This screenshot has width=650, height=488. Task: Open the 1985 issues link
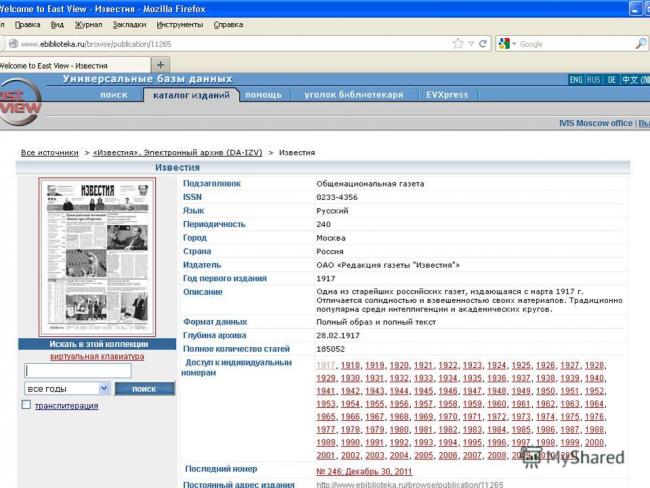click(521, 430)
